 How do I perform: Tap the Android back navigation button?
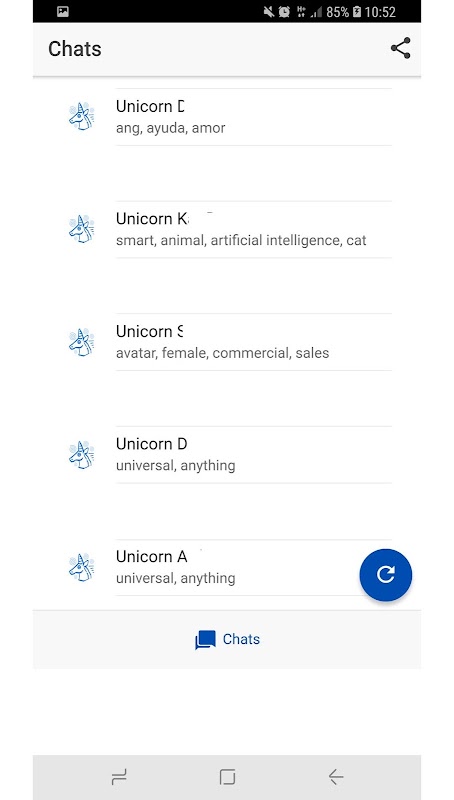coord(336,777)
